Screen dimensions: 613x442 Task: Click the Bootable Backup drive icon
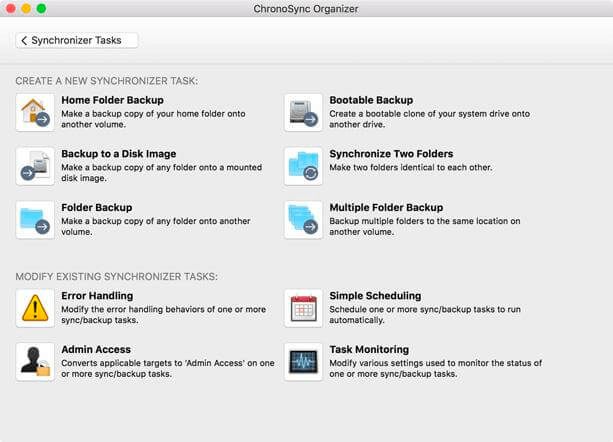click(x=303, y=113)
